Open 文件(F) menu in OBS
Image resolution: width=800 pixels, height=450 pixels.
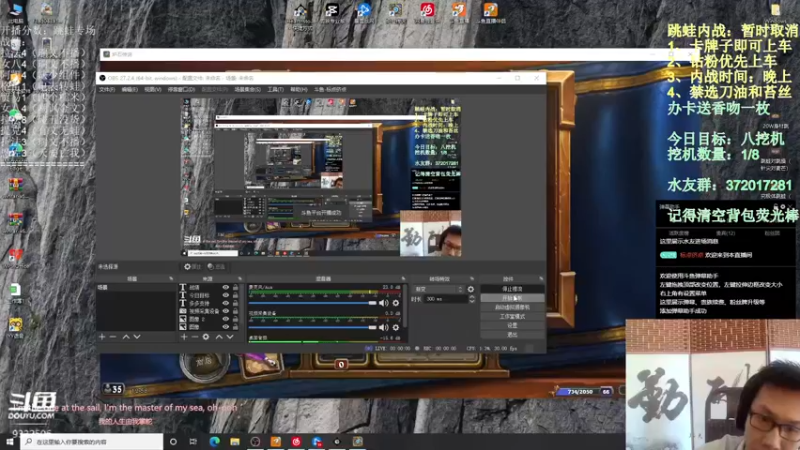(x=107, y=89)
